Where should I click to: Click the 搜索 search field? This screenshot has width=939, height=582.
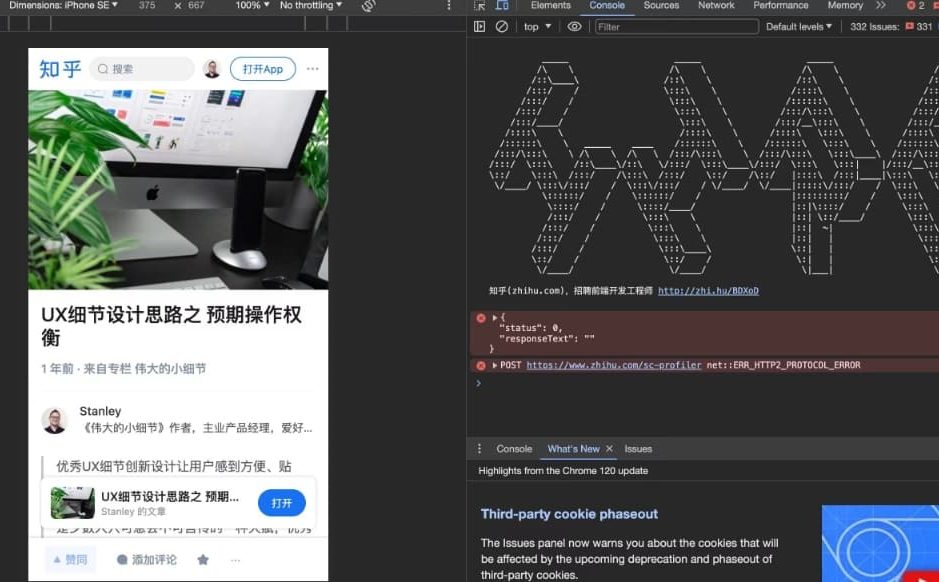[x=142, y=69]
